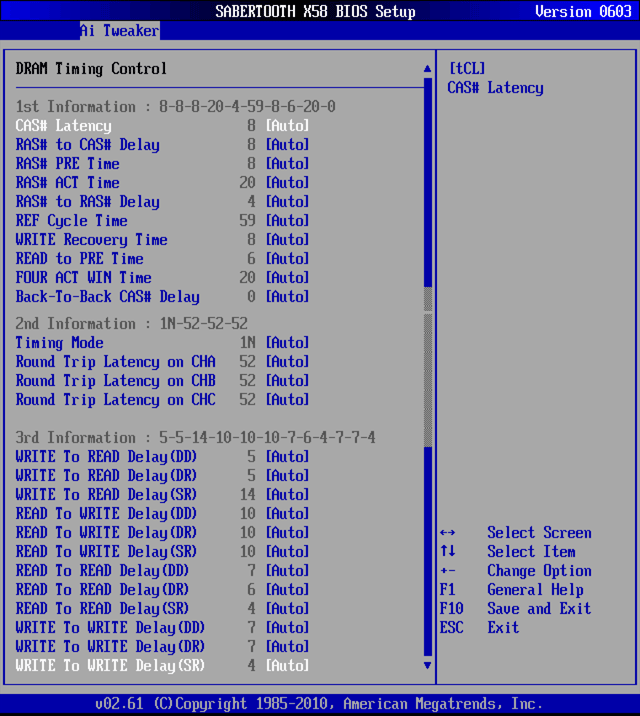Click the Select Item up-down arrows icon
The image size is (640, 716).
tap(448, 551)
